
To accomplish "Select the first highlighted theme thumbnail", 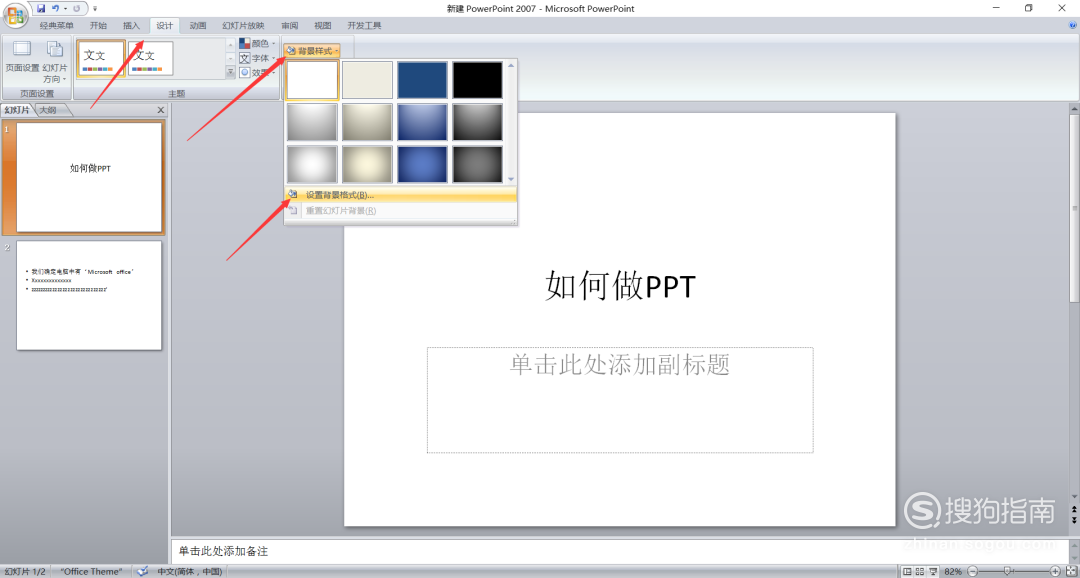I will pyautogui.click(x=101, y=58).
